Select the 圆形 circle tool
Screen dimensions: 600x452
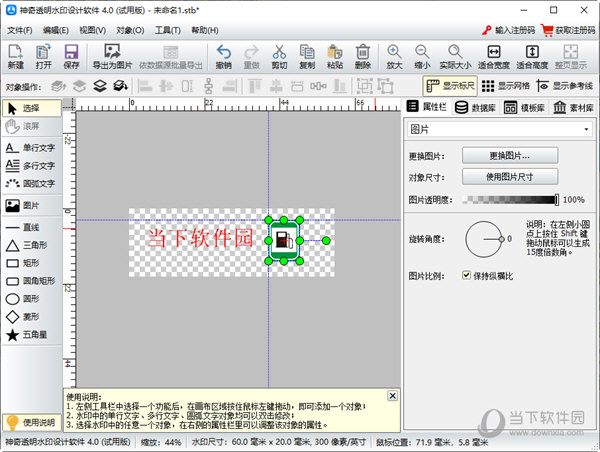(31, 299)
